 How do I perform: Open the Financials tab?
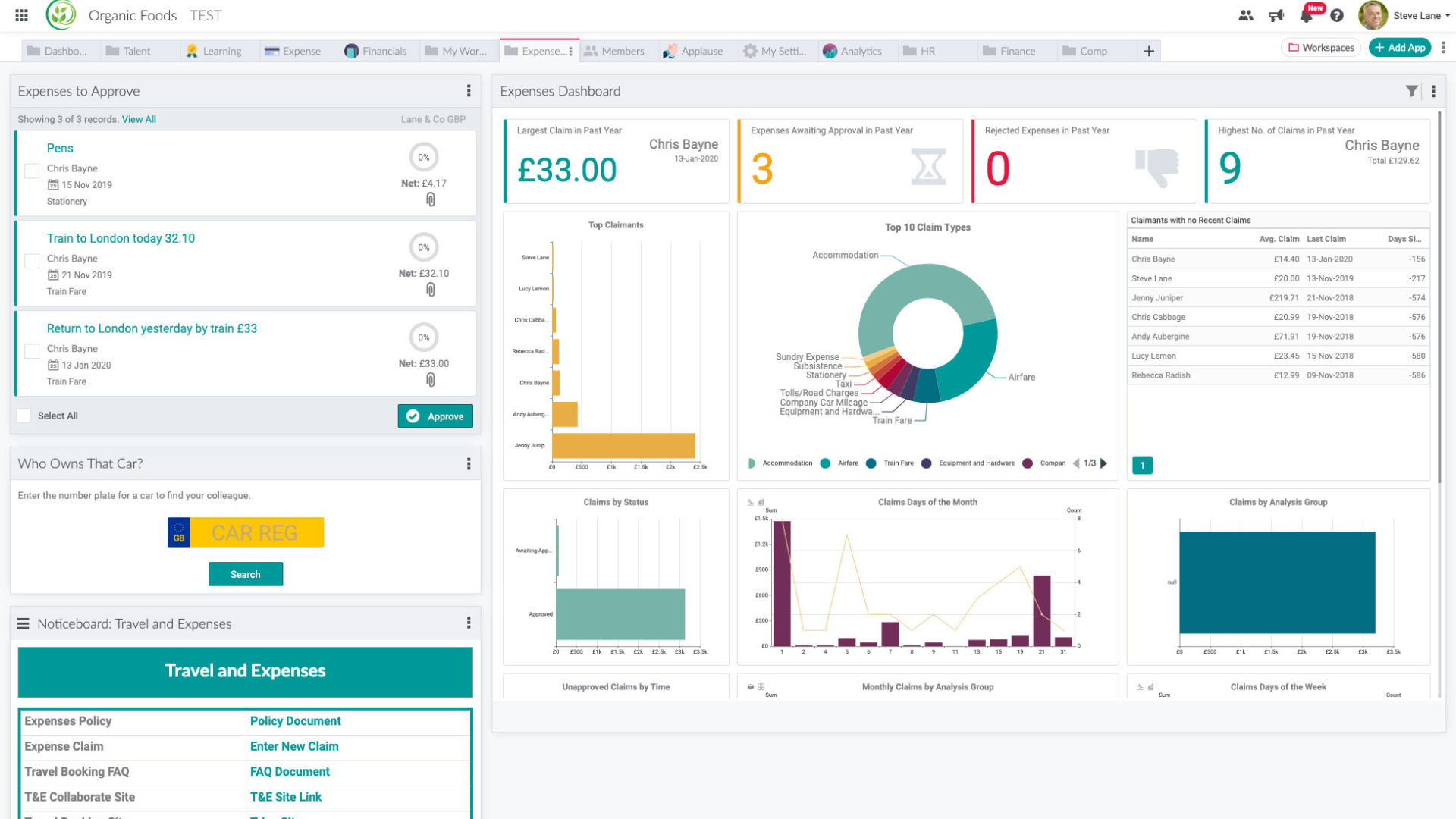[x=377, y=51]
